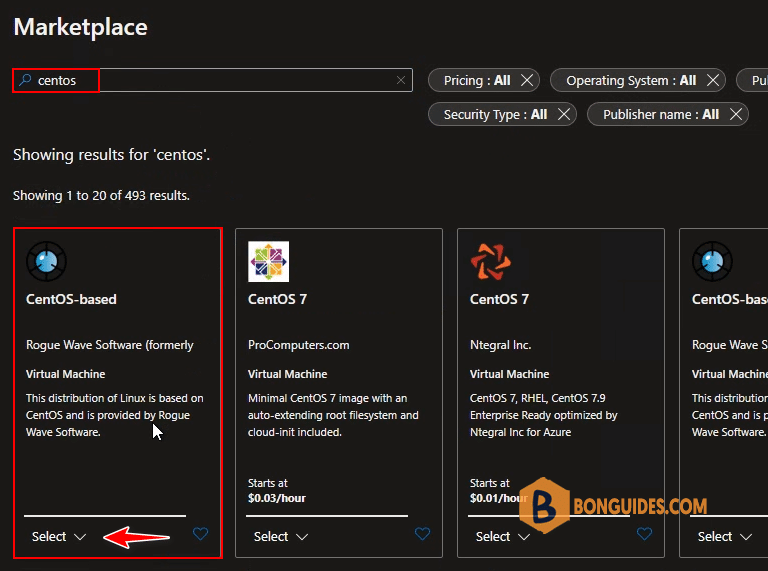Favorite the ProComputers.com CentOS 7 offer
Viewport: 768px width, 571px height.
click(x=422, y=533)
